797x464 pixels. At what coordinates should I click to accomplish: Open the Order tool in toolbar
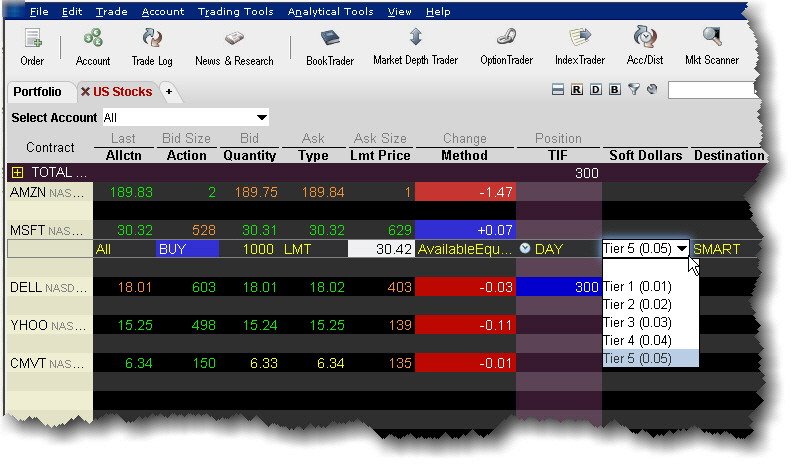tap(32, 47)
